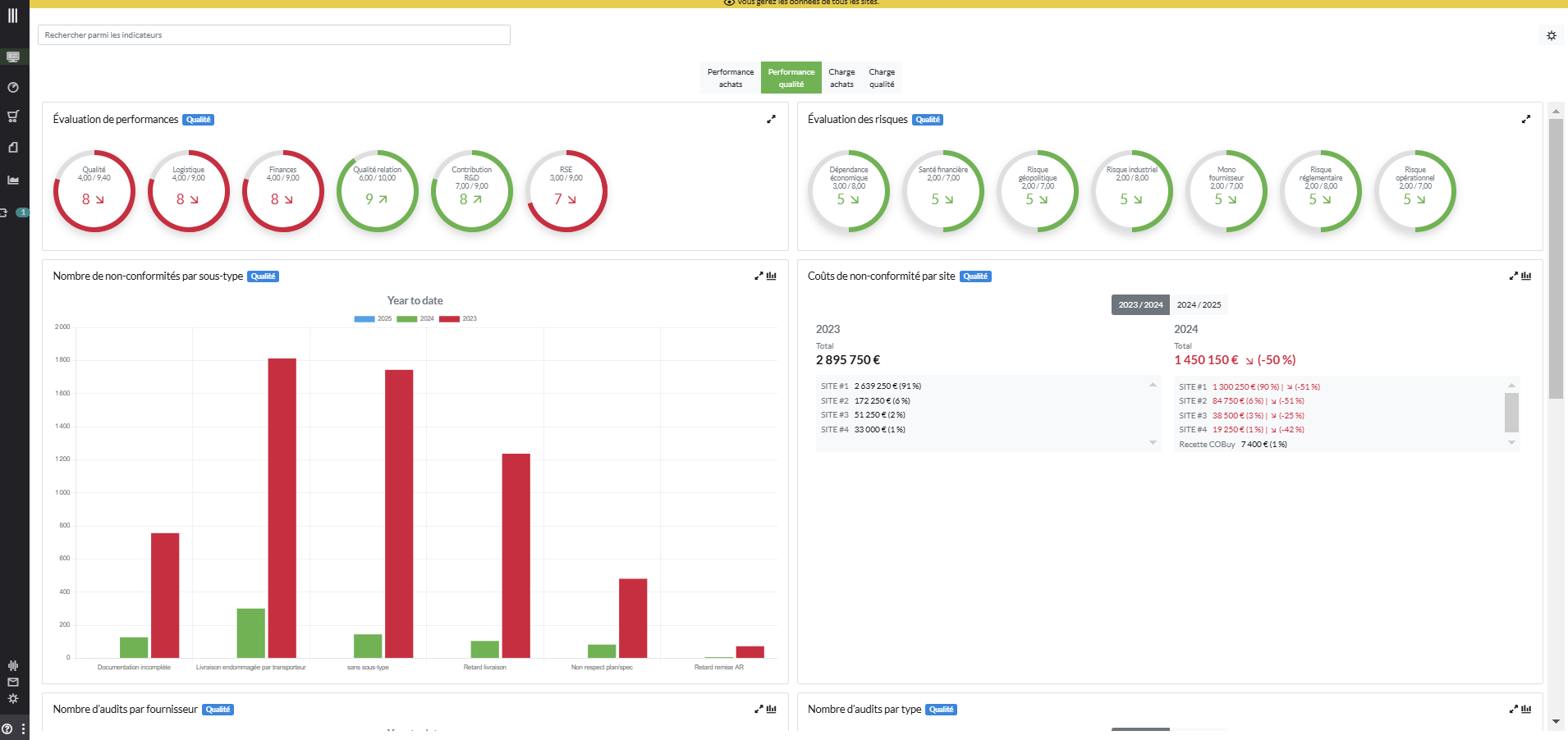Open the gauge icon in sidebar
This screenshot has height=740, width=1568.
[13, 87]
